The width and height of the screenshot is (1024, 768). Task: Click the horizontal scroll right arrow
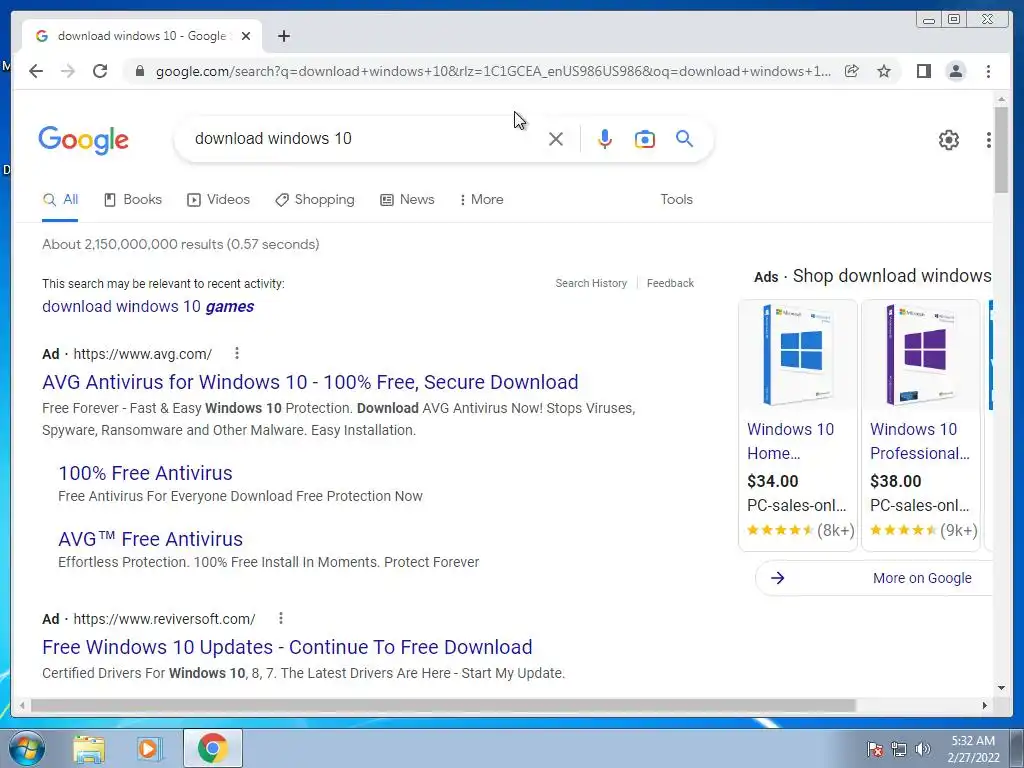(985, 705)
